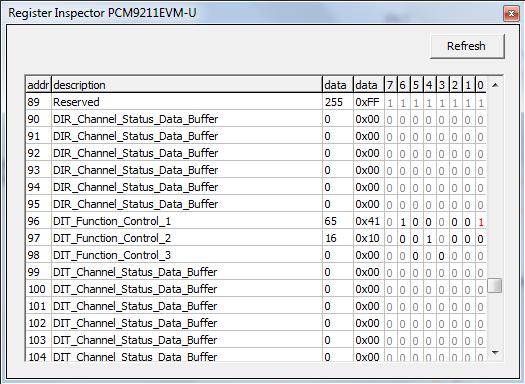Click the bit 0 column header
Viewport: 525px width, 384px height.
click(x=481, y=85)
